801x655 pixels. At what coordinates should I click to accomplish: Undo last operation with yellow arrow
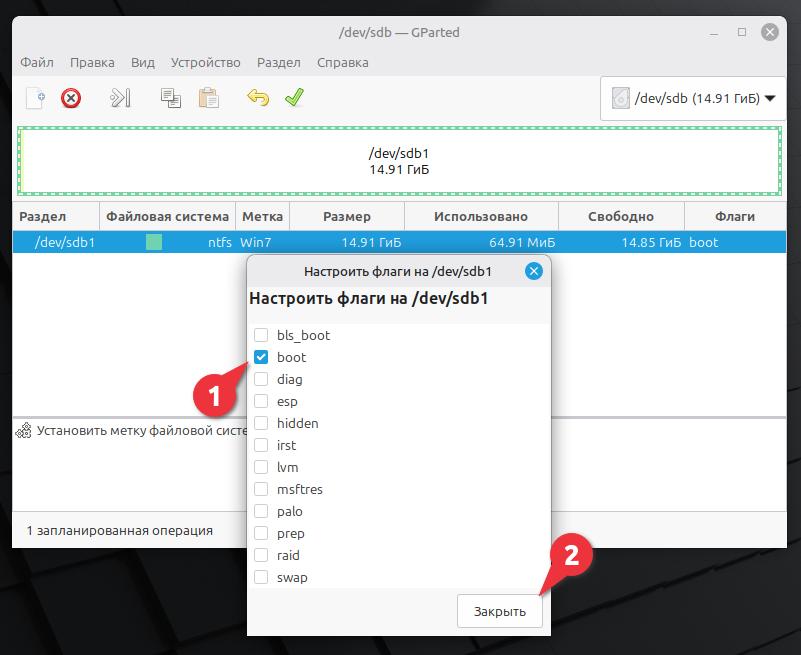258,97
